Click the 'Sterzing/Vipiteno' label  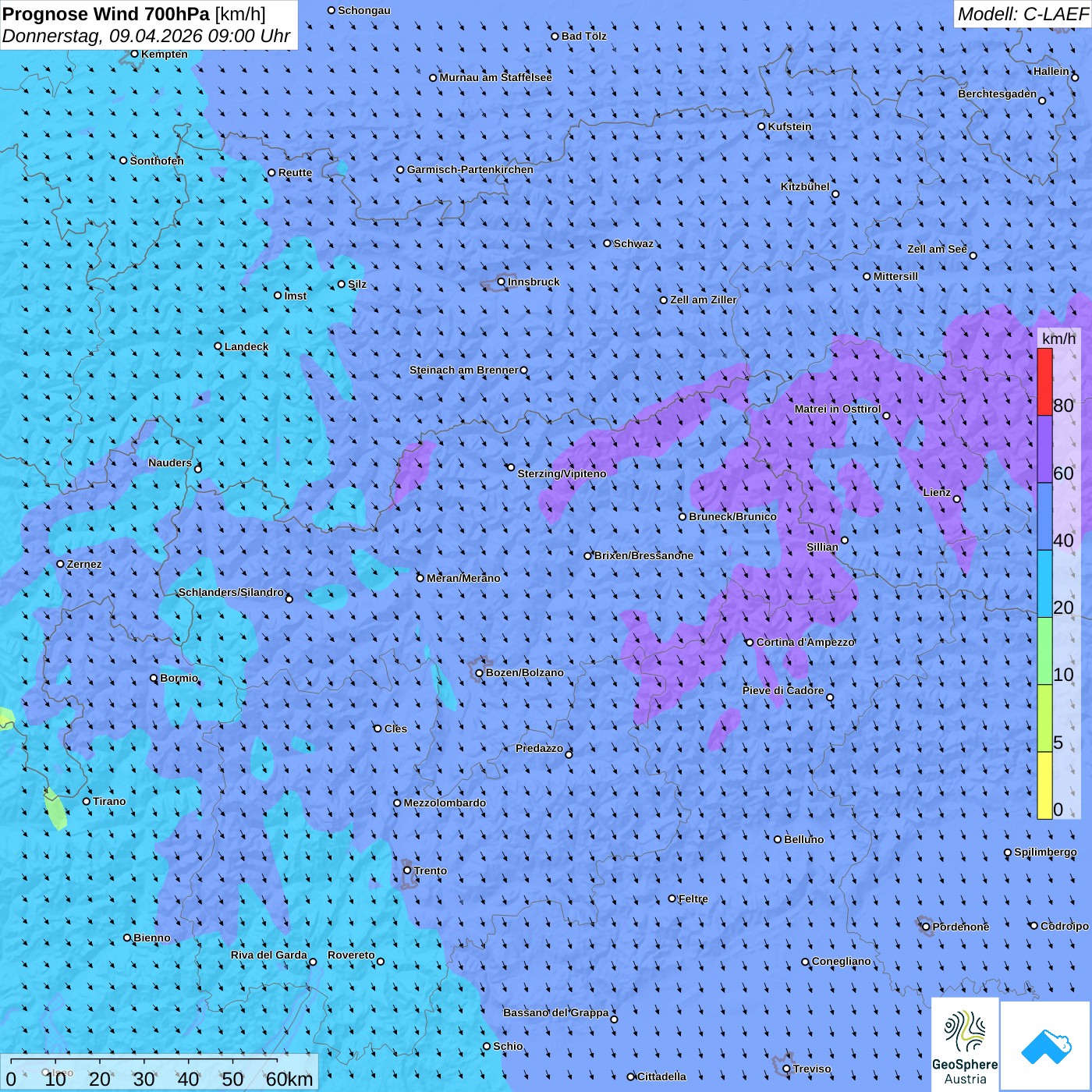click(x=562, y=473)
